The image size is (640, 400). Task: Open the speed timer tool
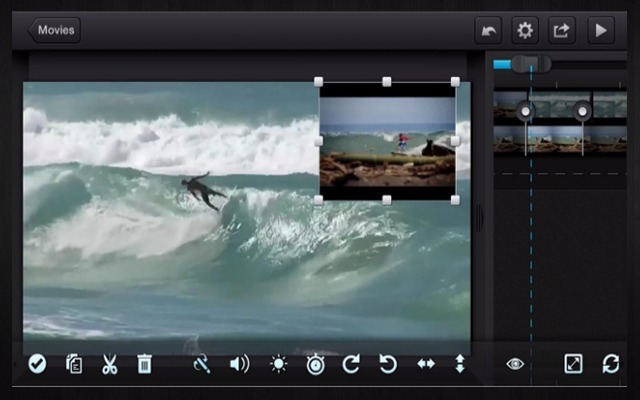point(315,364)
